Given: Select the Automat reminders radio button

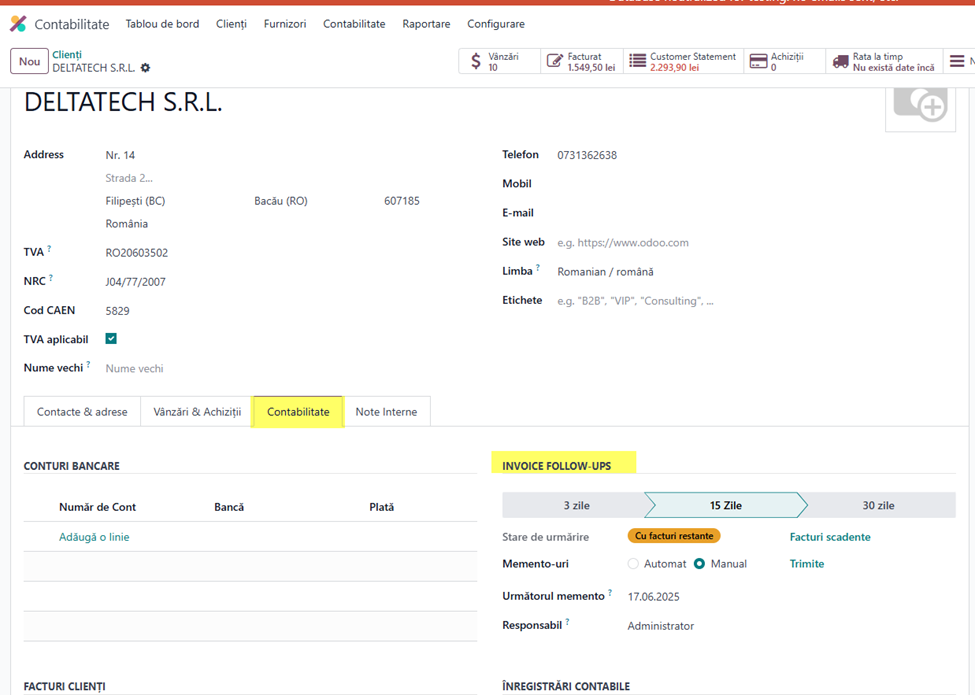Looking at the screenshot, I should pos(633,564).
